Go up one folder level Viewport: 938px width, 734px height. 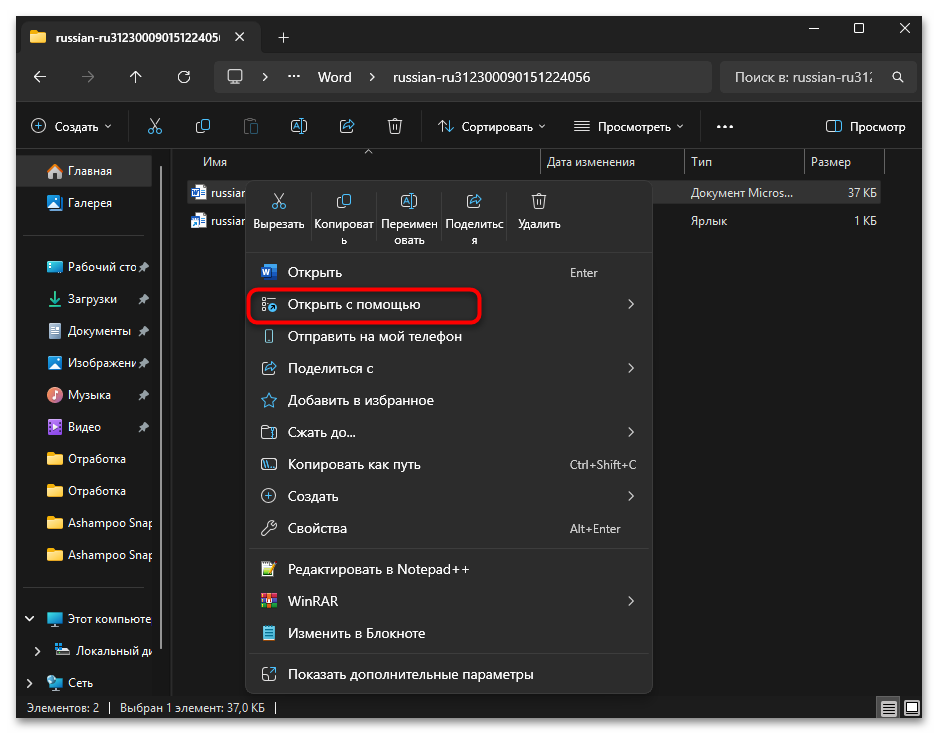click(136, 77)
